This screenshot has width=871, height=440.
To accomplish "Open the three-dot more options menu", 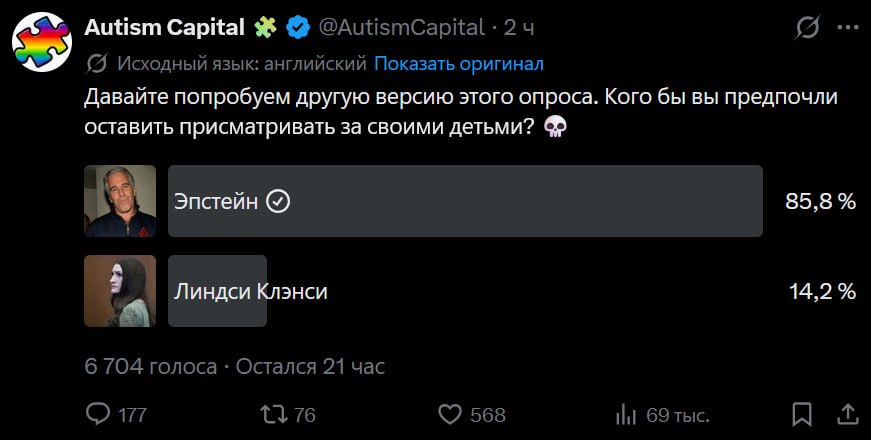I will [848, 28].
